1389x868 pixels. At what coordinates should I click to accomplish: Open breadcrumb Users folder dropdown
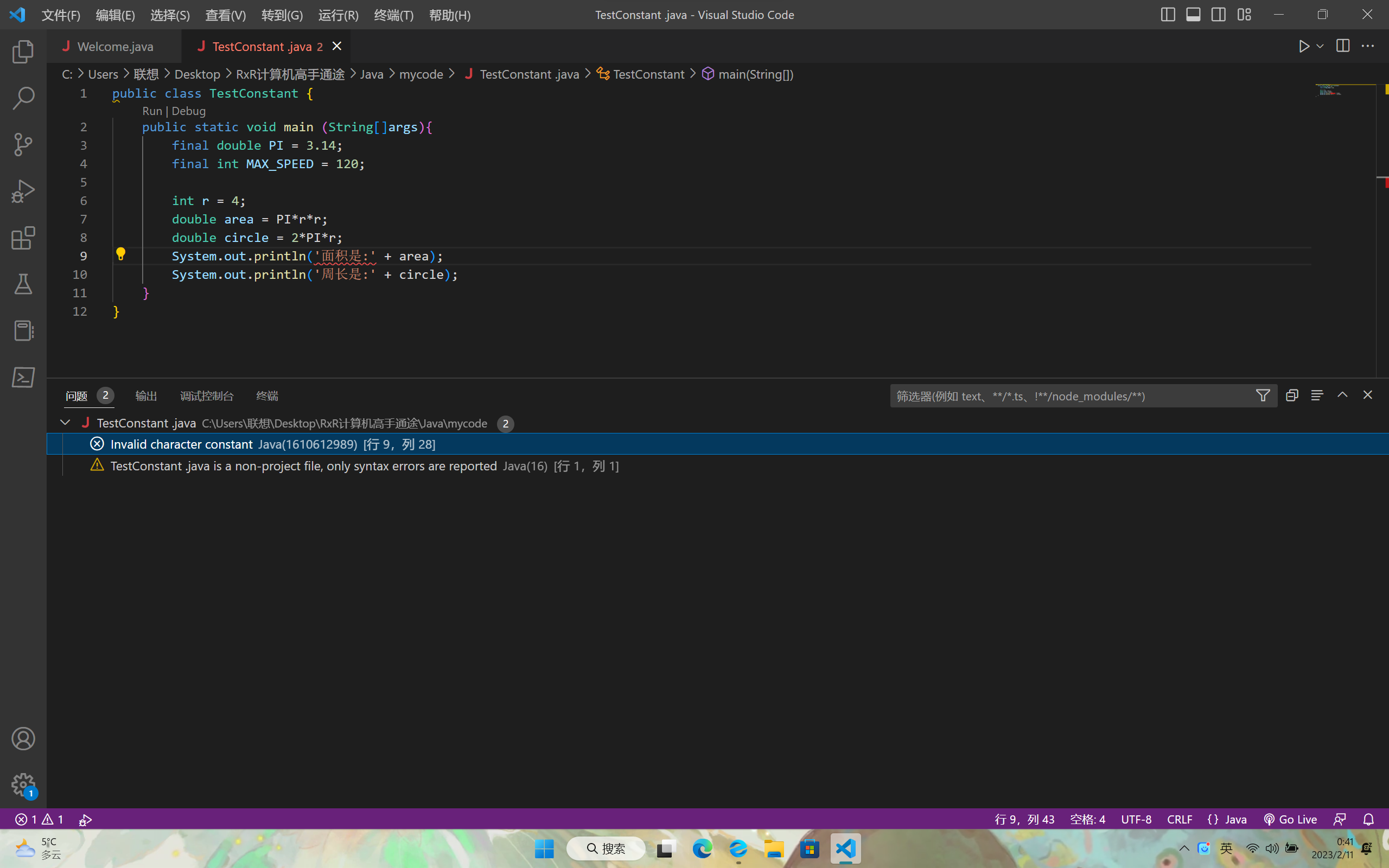(x=103, y=74)
